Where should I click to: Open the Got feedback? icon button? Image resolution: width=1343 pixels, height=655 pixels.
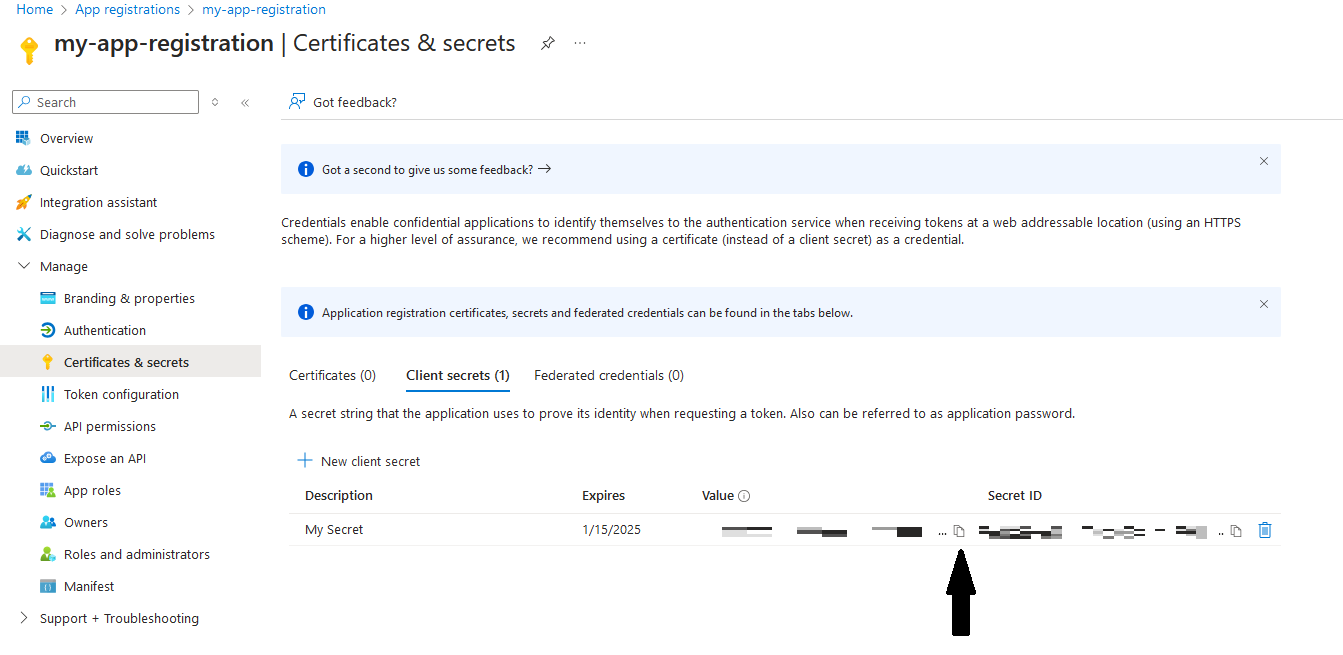(297, 101)
